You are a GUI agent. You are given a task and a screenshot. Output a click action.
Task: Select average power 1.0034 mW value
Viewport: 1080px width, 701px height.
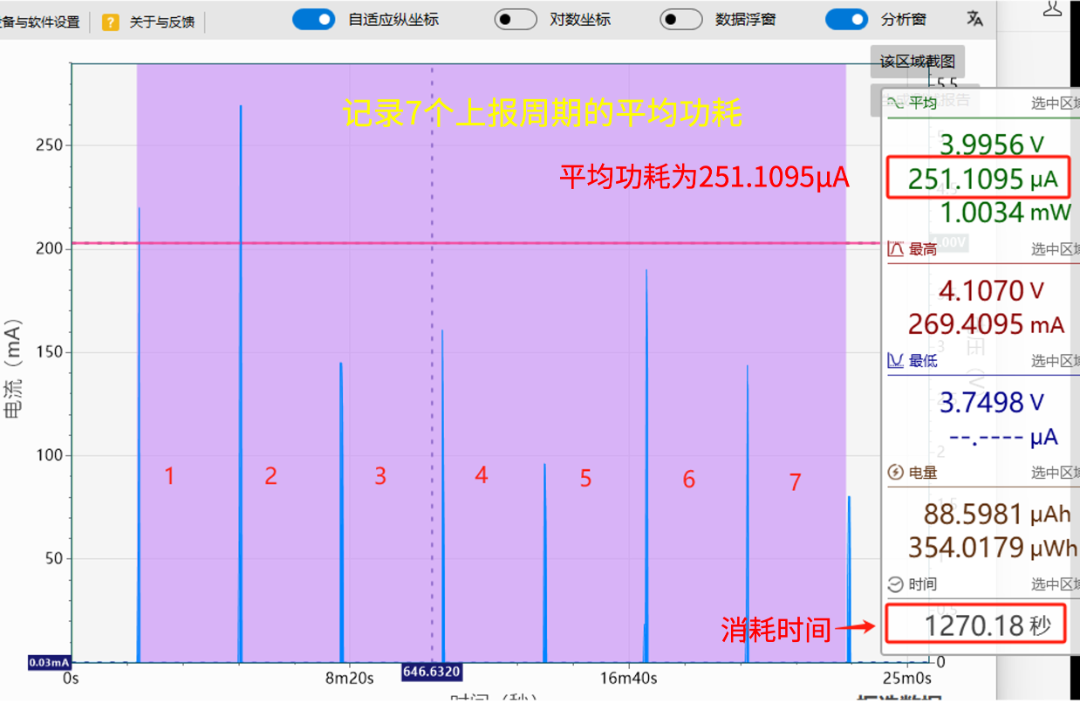click(x=1005, y=212)
